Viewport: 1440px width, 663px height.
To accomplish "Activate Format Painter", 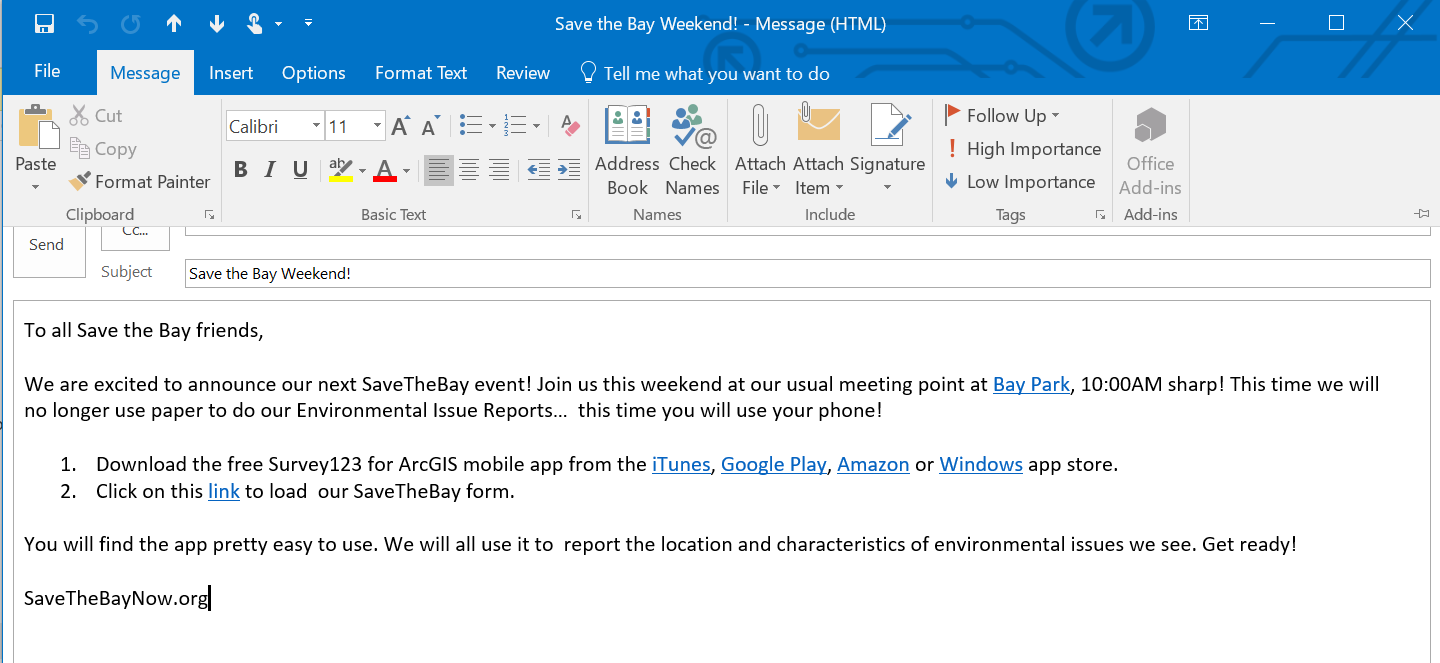I will (139, 182).
